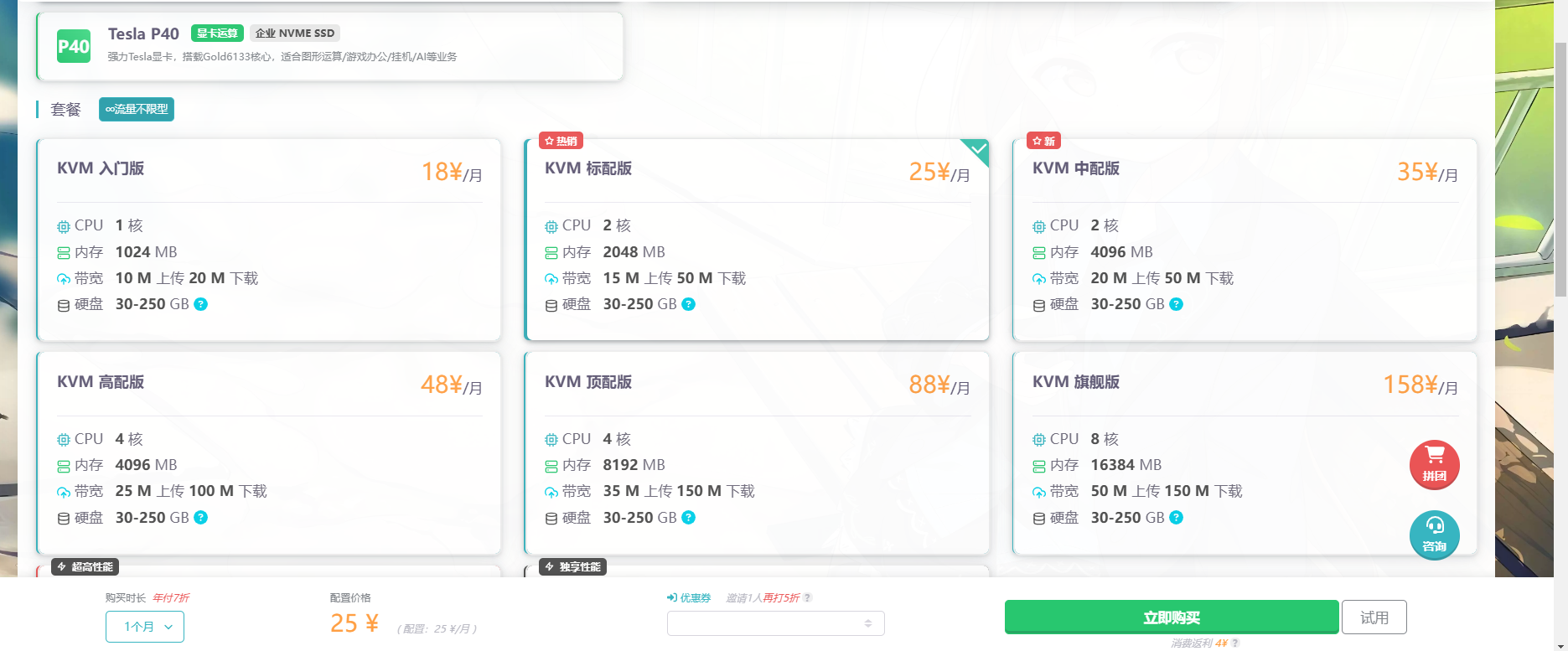Open the 咨询 customer service headset icon
Screen dimensions: 1568x651
(1434, 535)
